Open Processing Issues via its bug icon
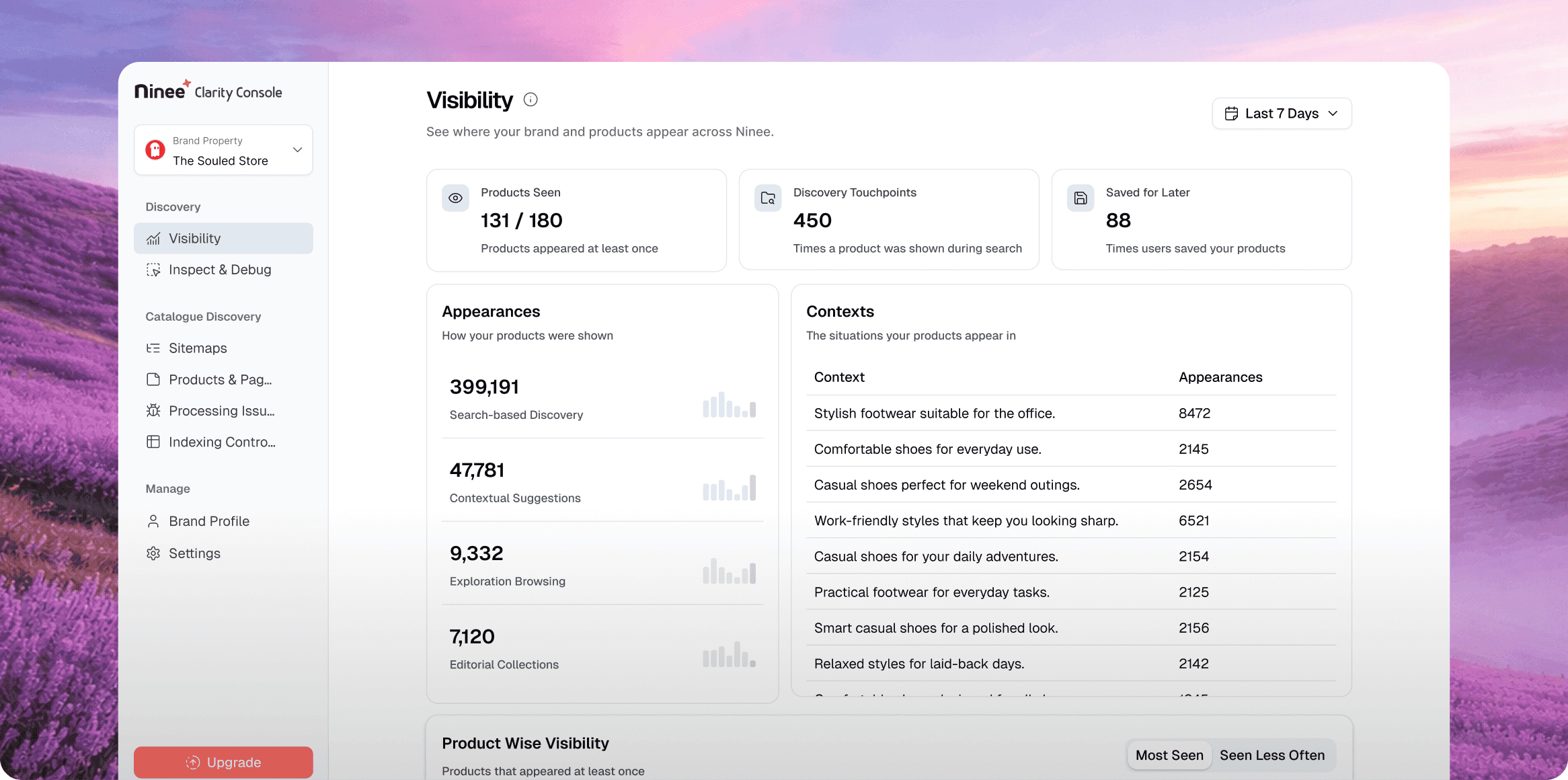 [153, 411]
